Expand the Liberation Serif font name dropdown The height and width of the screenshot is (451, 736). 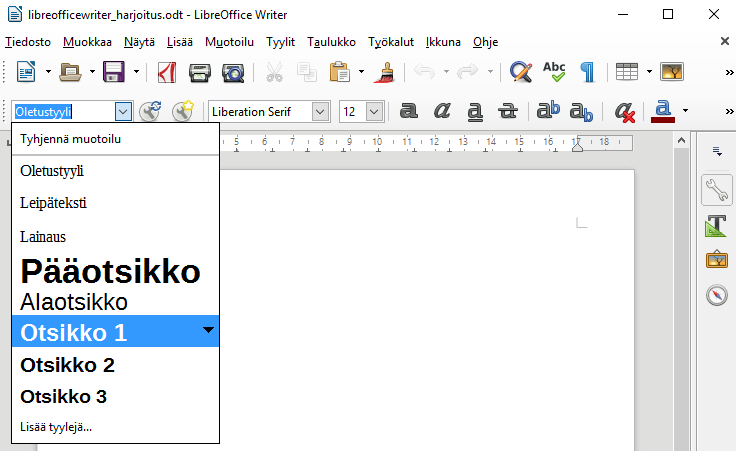[320, 111]
